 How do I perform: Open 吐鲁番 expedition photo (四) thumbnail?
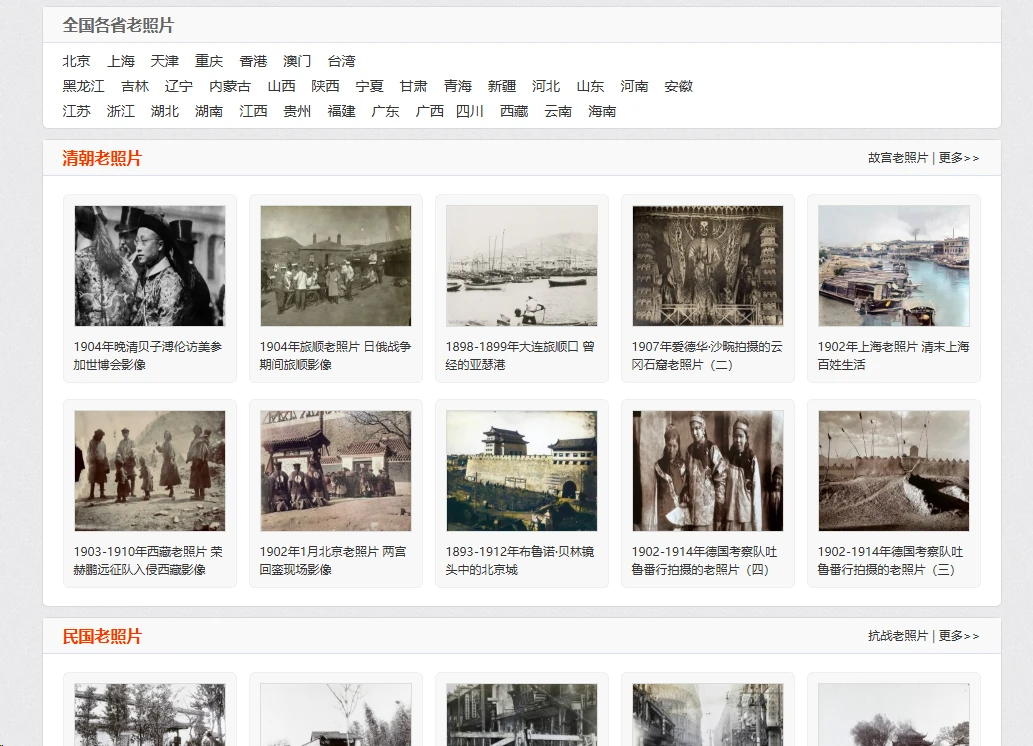click(708, 471)
